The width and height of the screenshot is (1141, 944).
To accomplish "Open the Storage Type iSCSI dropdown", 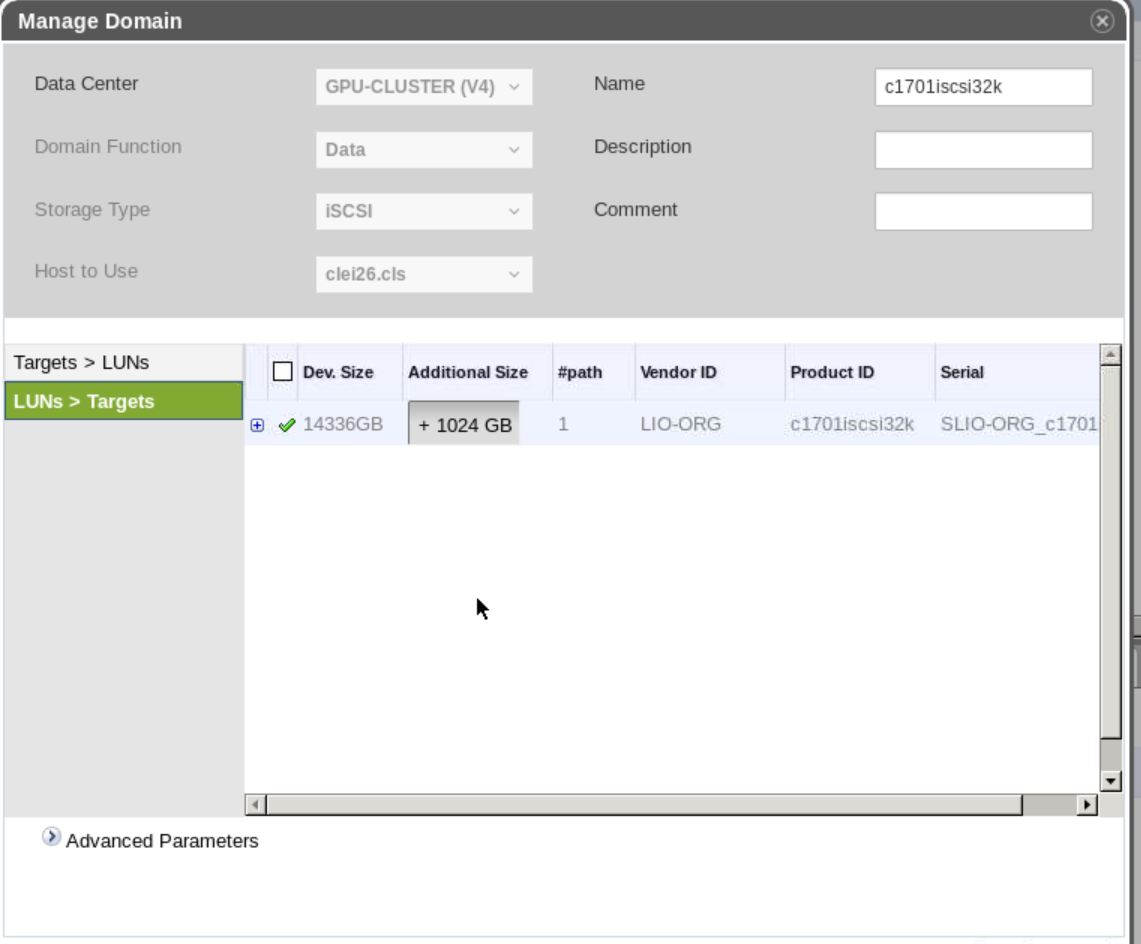I will [423, 212].
